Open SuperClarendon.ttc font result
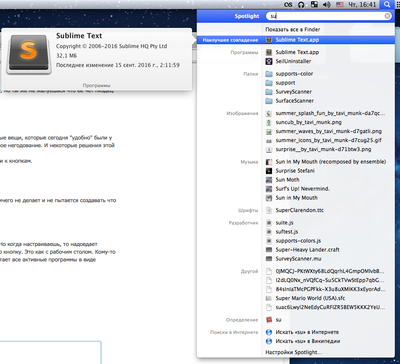The image size is (400, 364). click(299, 210)
